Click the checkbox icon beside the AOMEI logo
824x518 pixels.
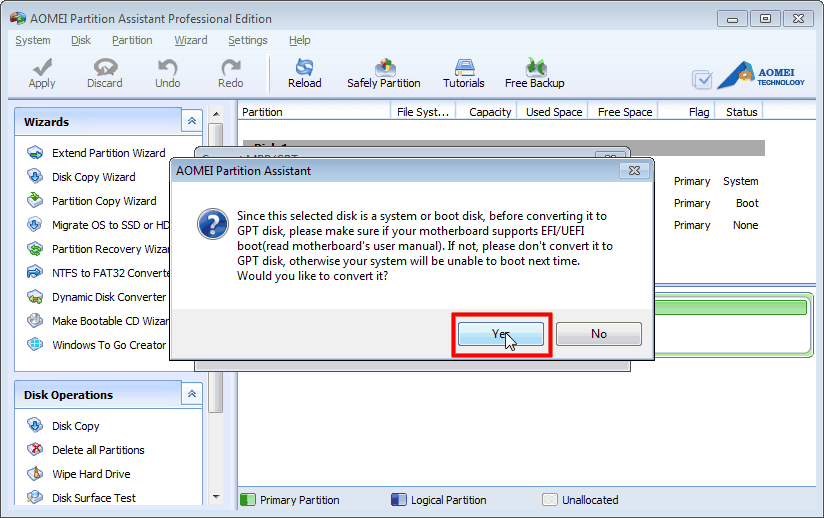(x=703, y=79)
